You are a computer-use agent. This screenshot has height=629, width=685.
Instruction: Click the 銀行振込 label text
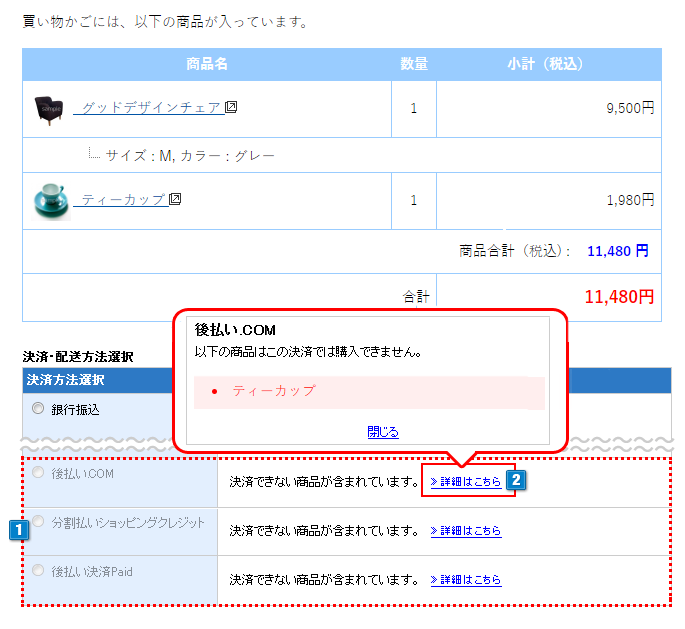tap(76, 409)
